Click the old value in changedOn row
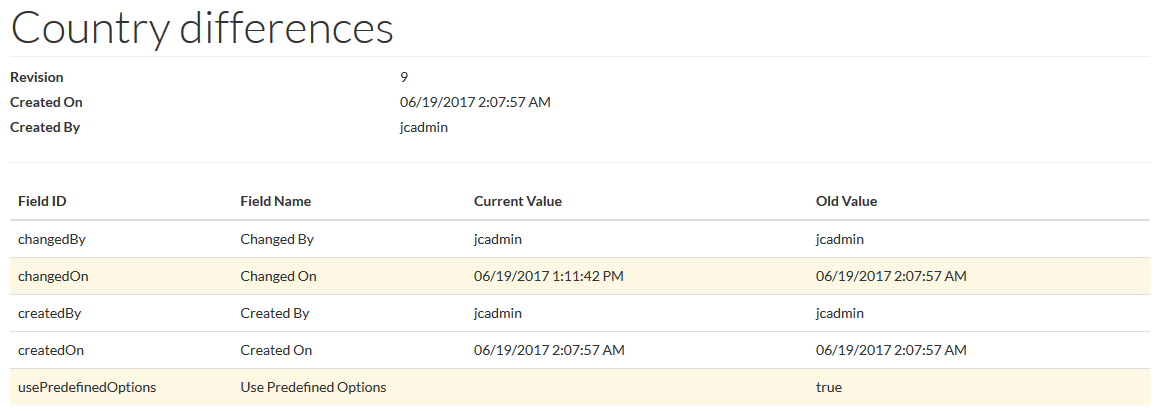This screenshot has width=1161, height=411. coord(891,276)
